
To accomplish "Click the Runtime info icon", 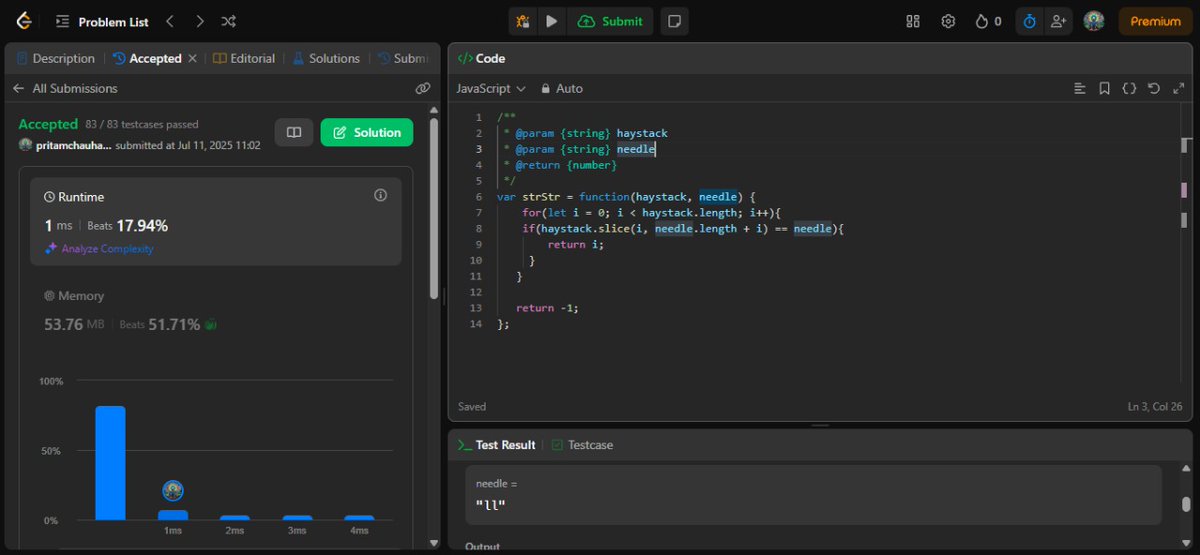I will click(x=380, y=195).
